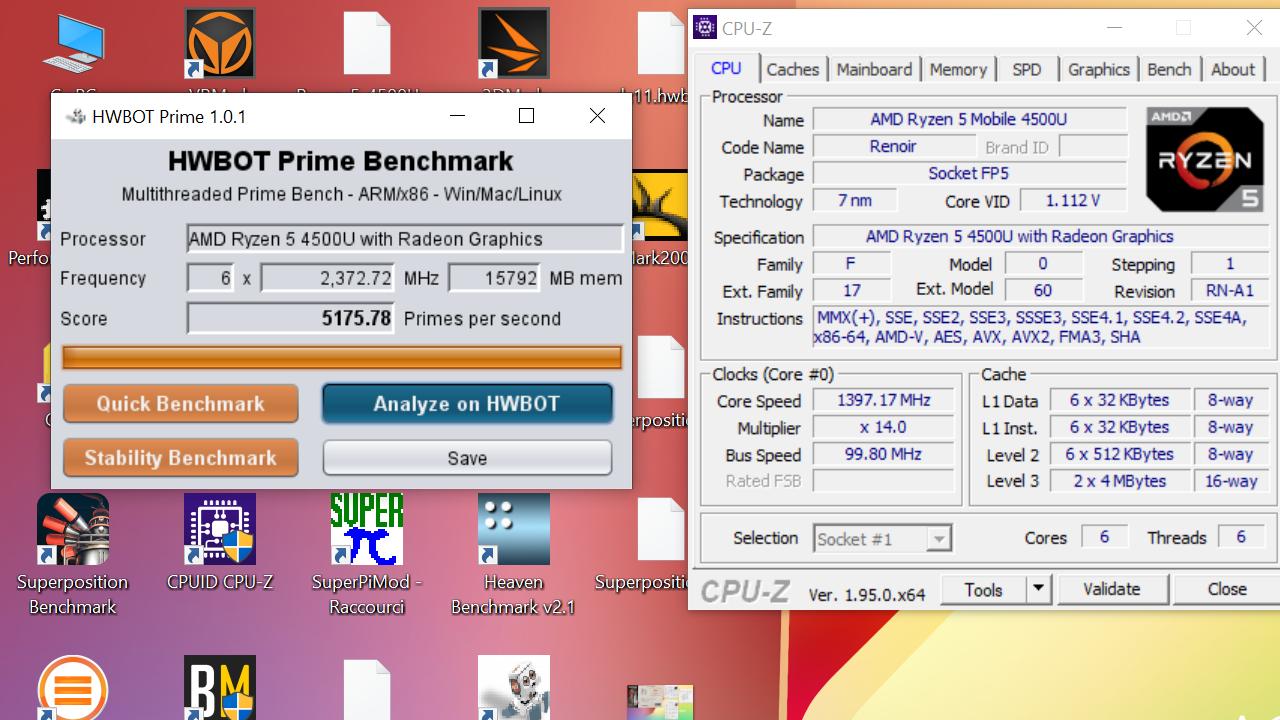This screenshot has height=720, width=1280.
Task: Click the Score field showing 5175.78
Action: [291, 319]
